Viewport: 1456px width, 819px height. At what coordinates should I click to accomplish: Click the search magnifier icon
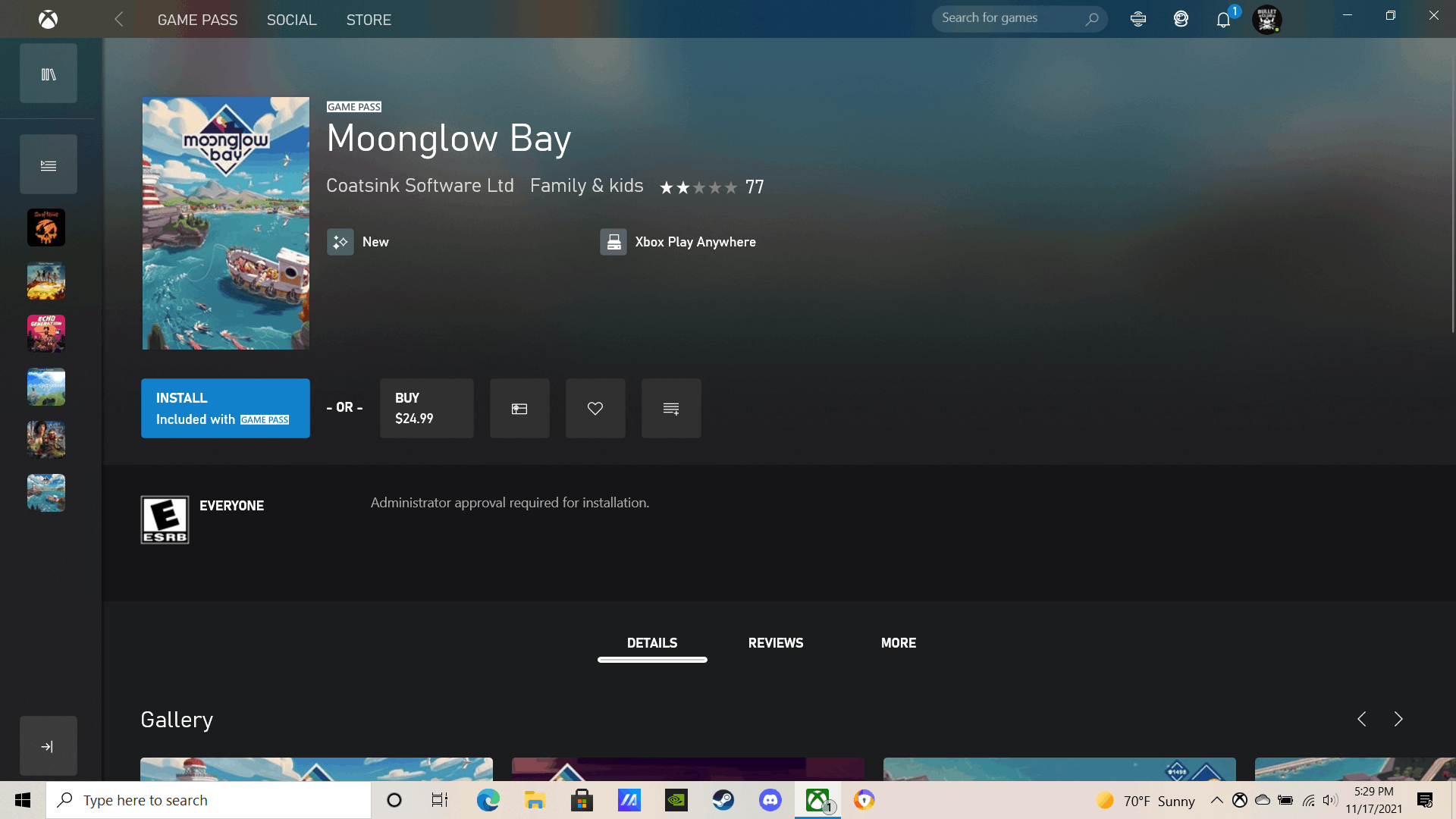1092,19
